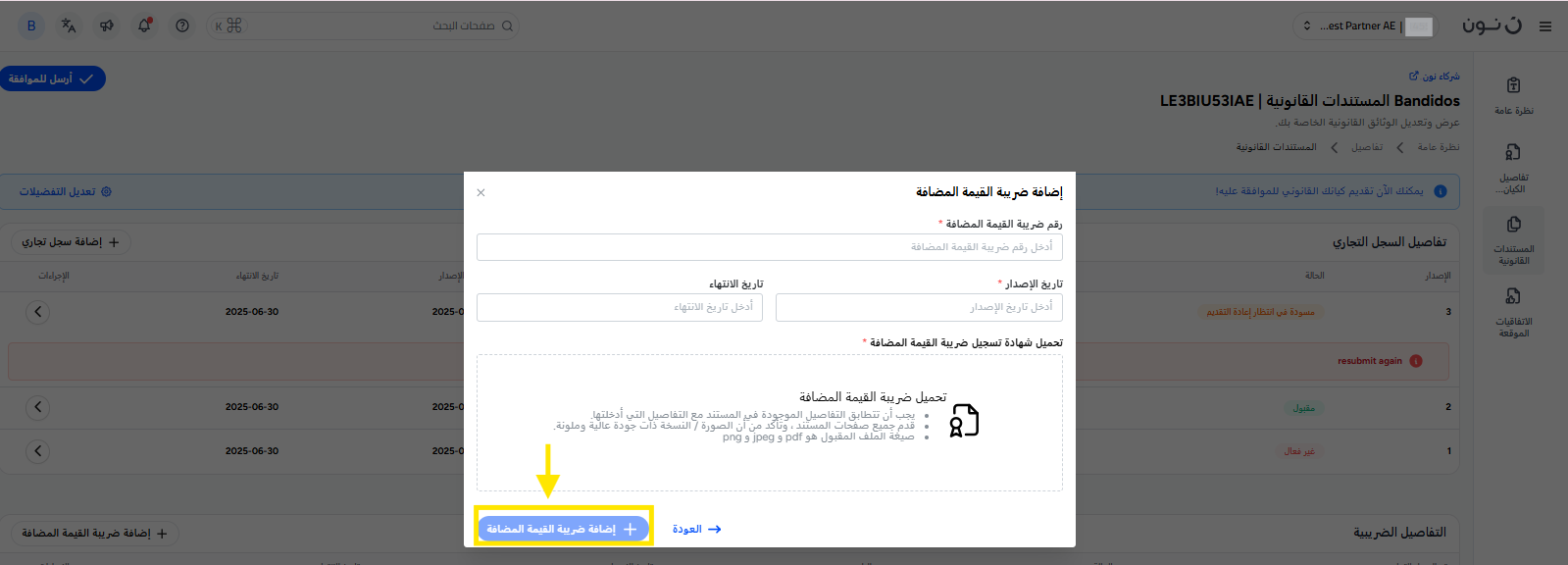Expand the trade license row with status غير فعال
The width and height of the screenshot is (1568, 565).
37,451
